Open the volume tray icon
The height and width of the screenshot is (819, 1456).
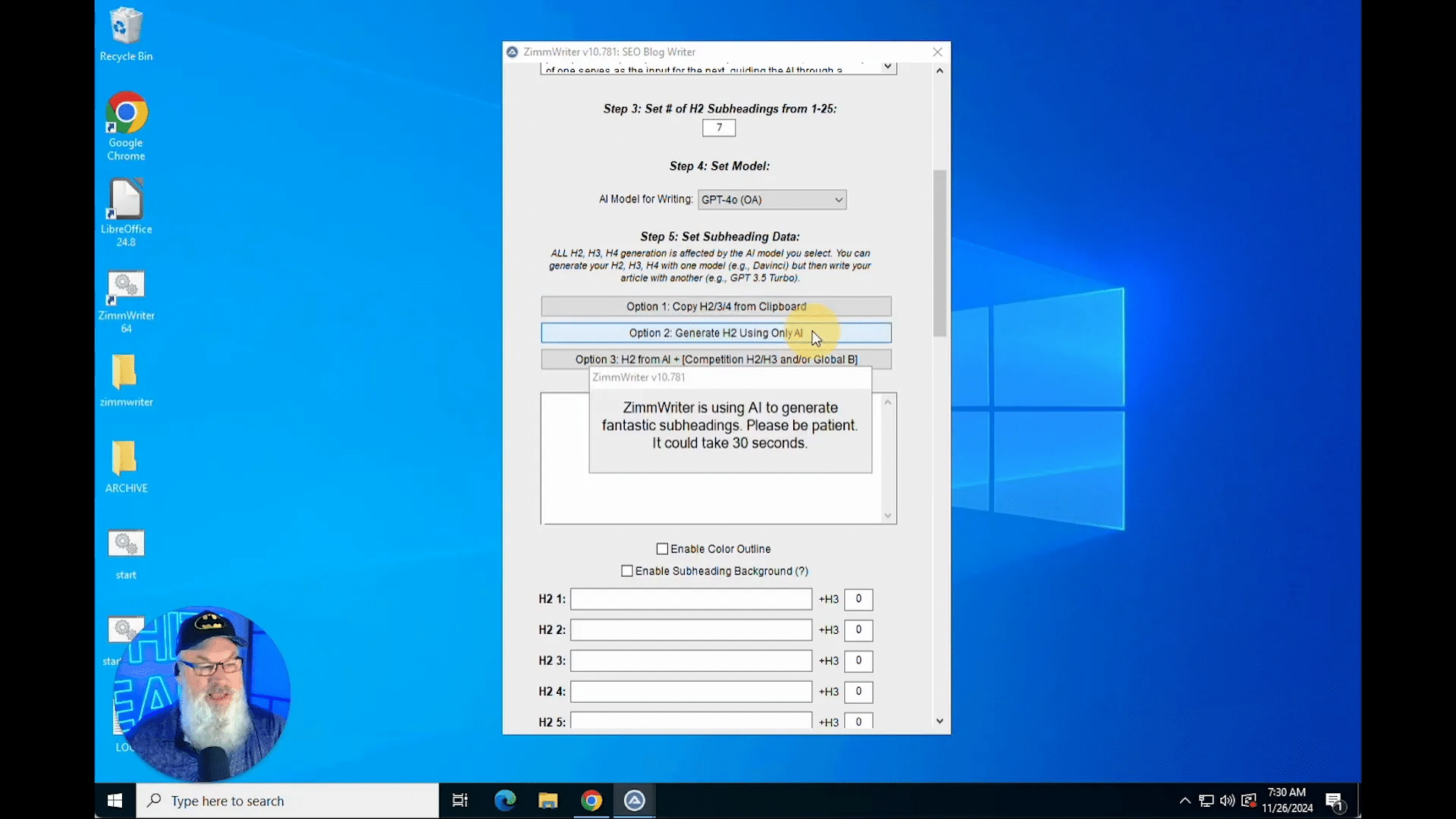1228,801
